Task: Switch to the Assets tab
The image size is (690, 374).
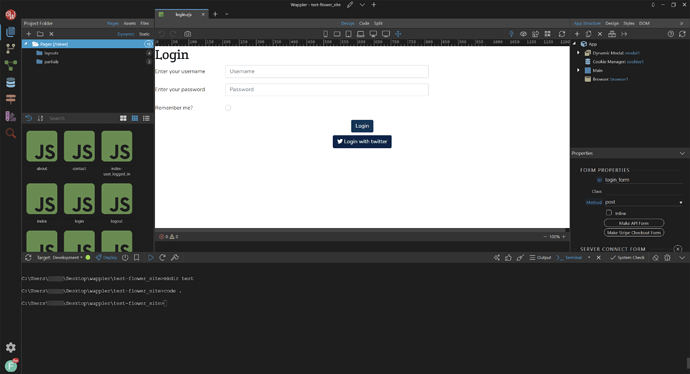Action: 129,23
